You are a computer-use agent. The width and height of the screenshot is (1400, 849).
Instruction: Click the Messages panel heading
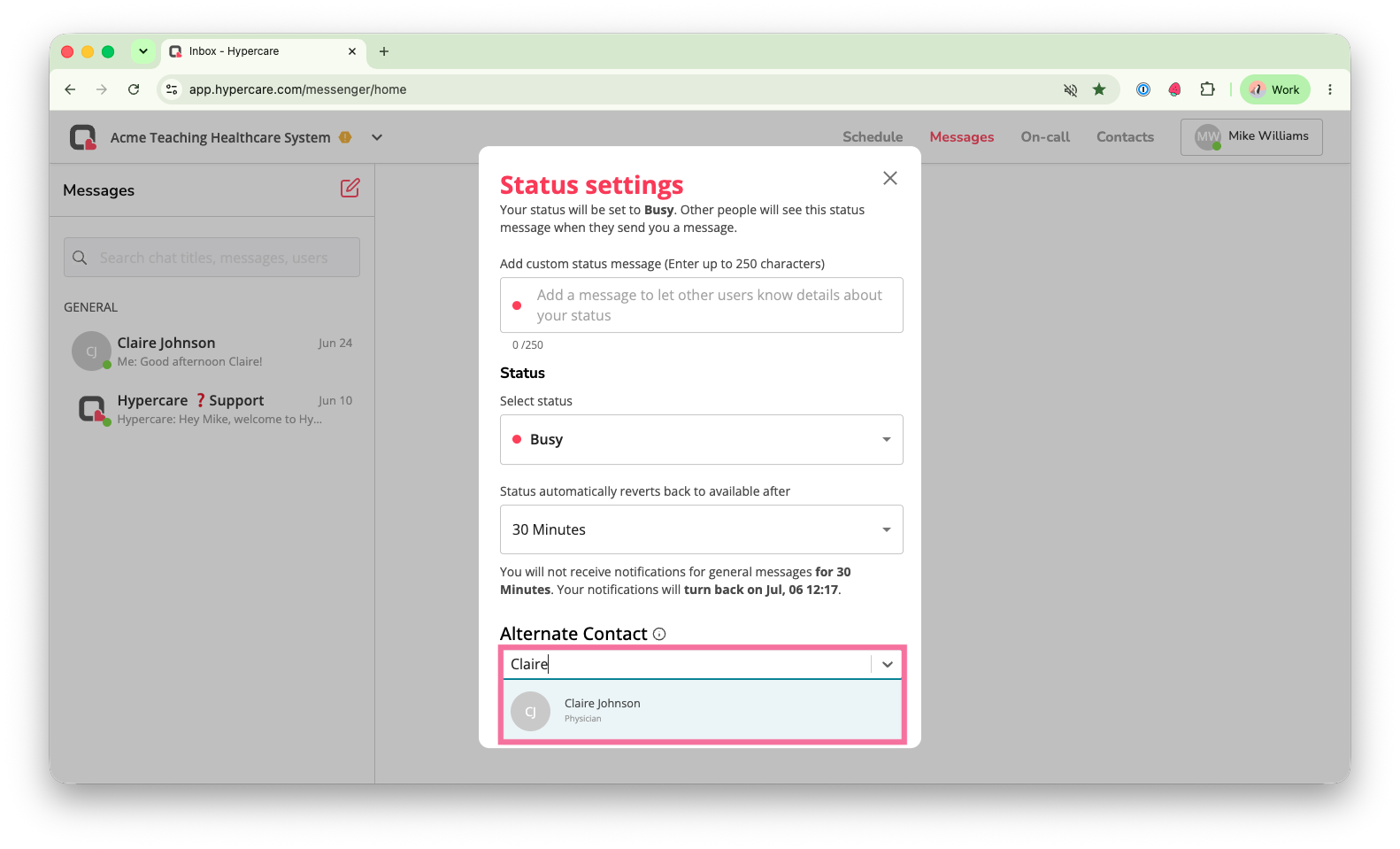99,190
